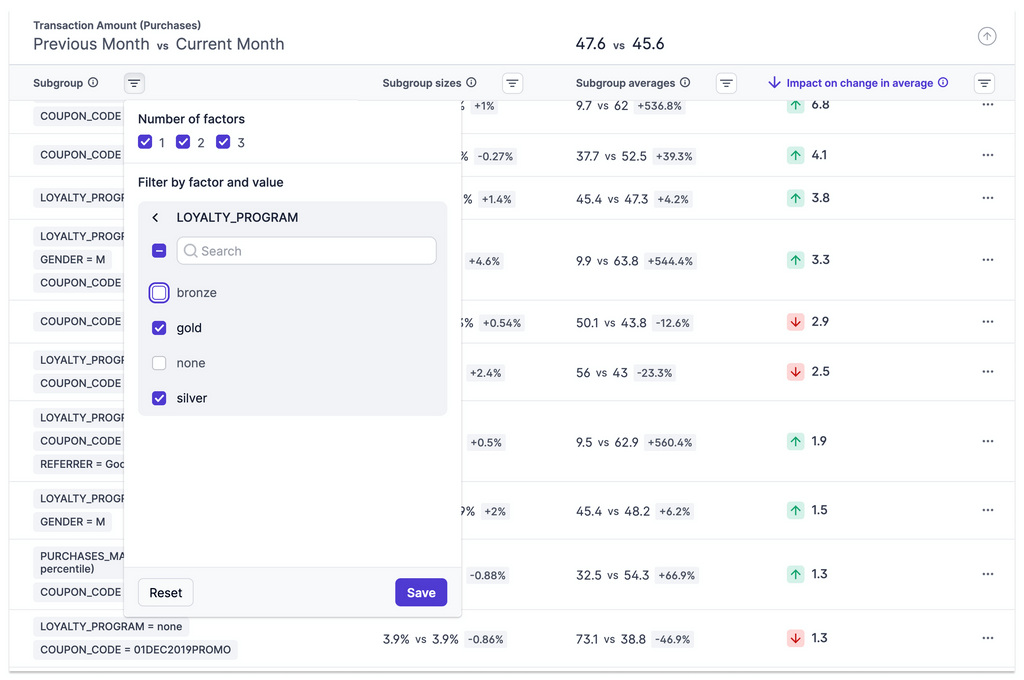The height and width of the screenshot is (680, 1024).
Task: Uncheck the 2 factors checkbox
Action: point(183,142)
